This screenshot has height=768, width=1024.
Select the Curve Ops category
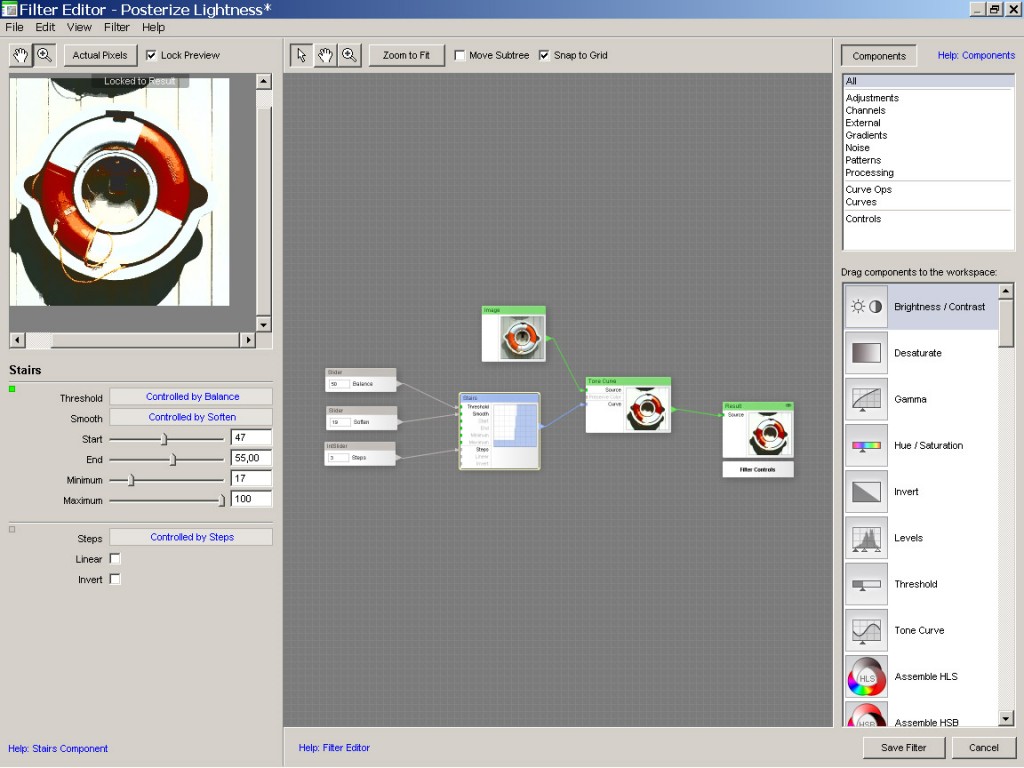(869, 189)
